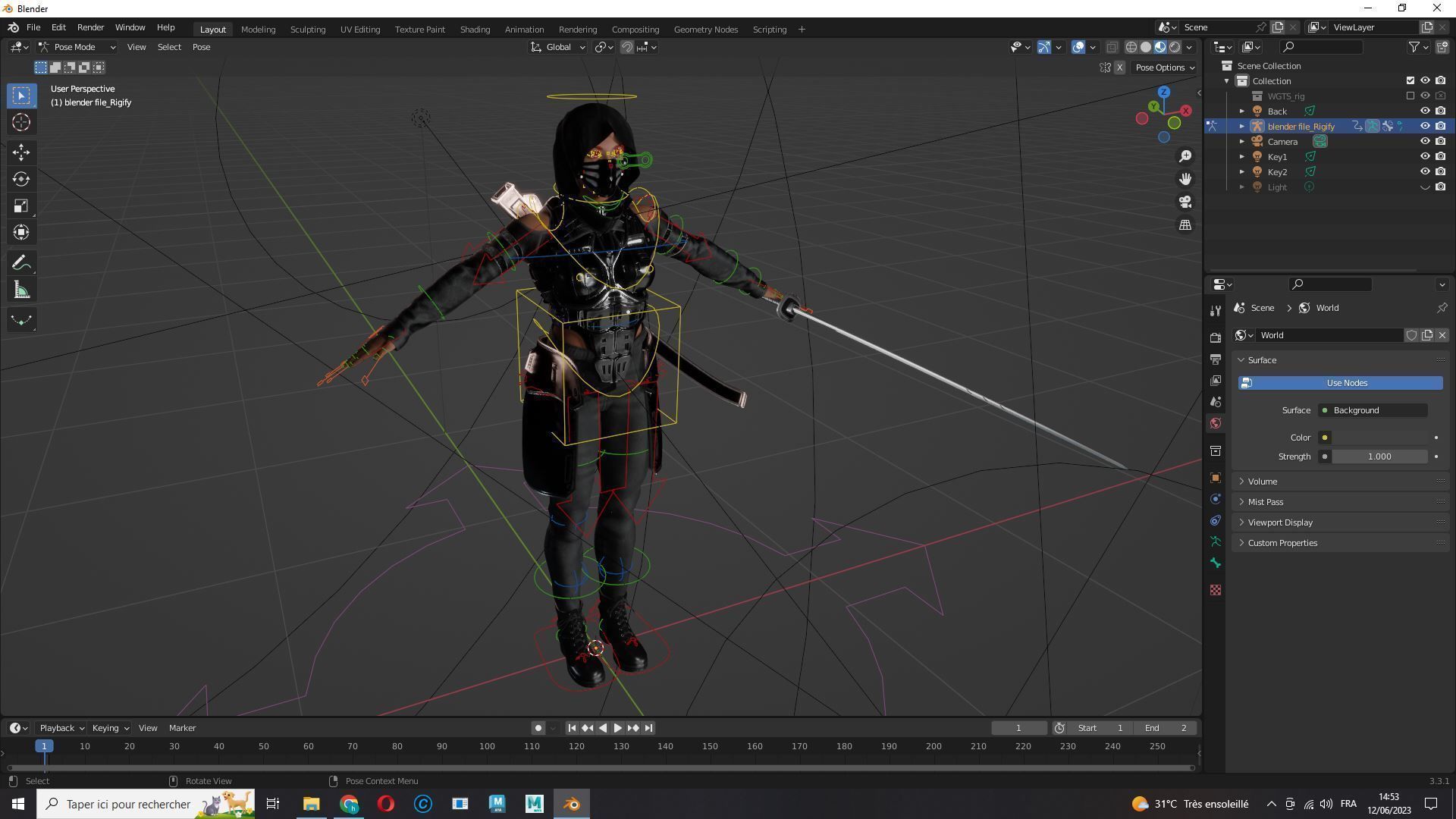
Task: Activate the Rotate tool
Action: [x=21, y=179]
